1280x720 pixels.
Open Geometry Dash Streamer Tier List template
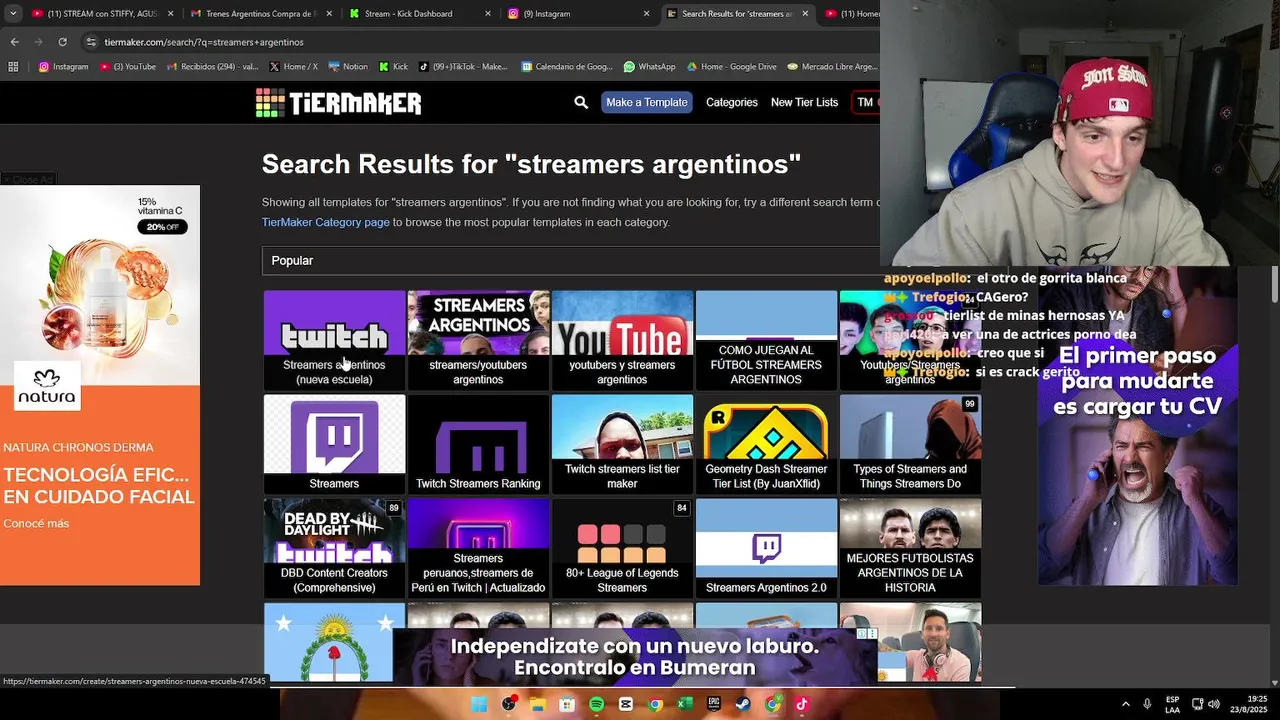766,444
